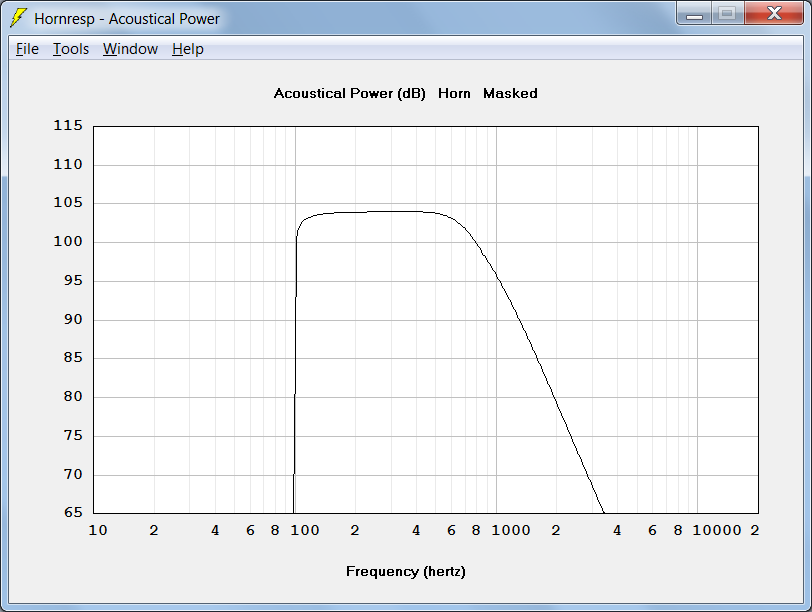812x612 pixels.
Task: Close the Acoustical Power window
Action: 774,13
